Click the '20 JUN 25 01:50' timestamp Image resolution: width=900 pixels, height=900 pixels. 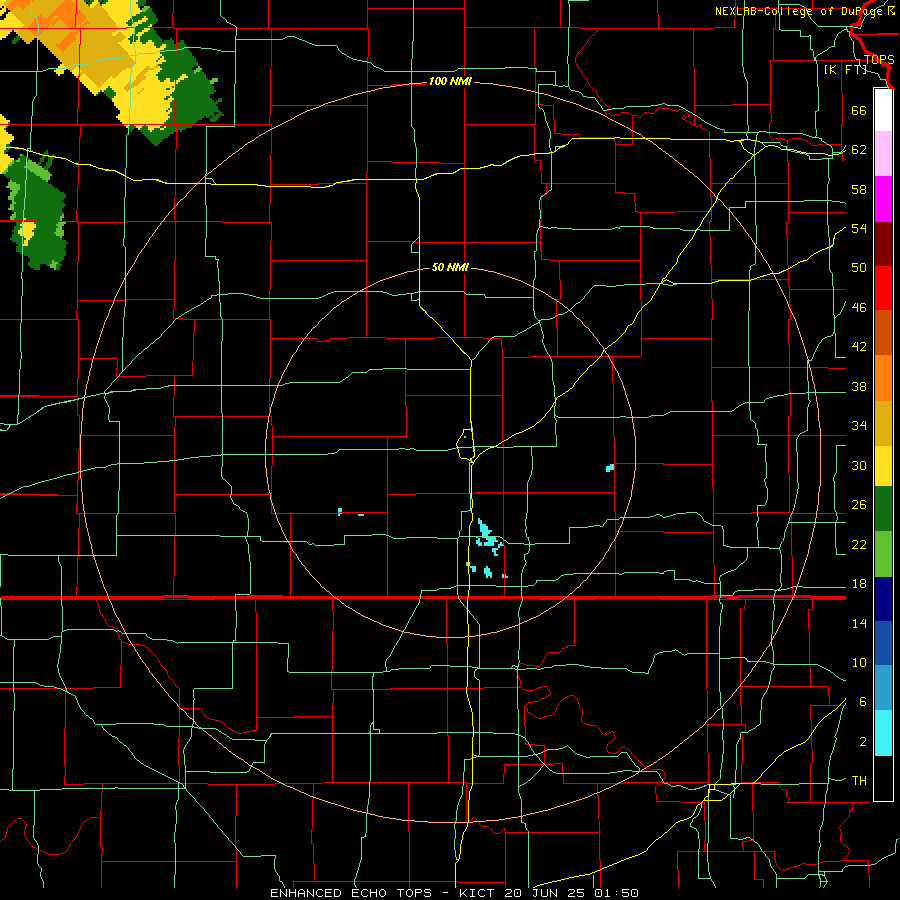click(572, 893)
